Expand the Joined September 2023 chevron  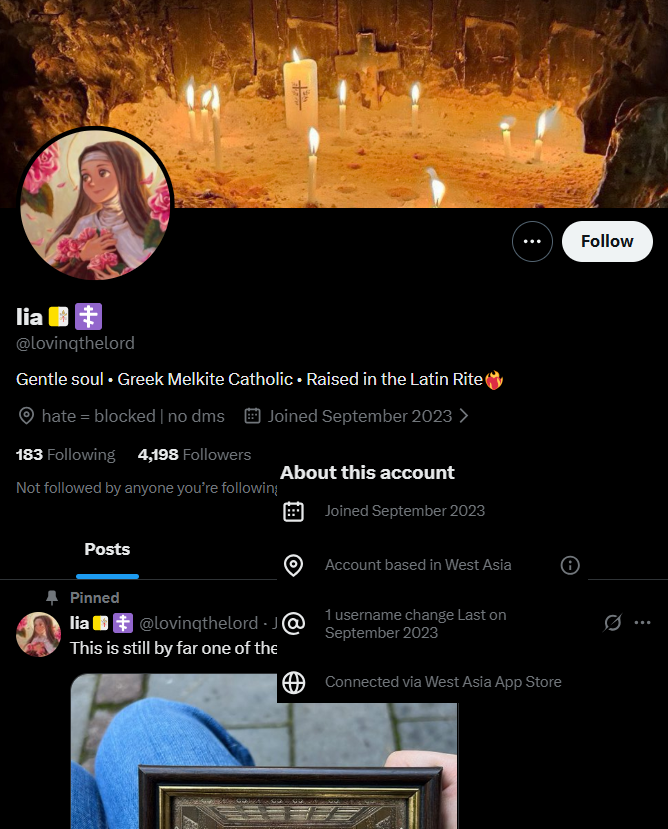464,416
